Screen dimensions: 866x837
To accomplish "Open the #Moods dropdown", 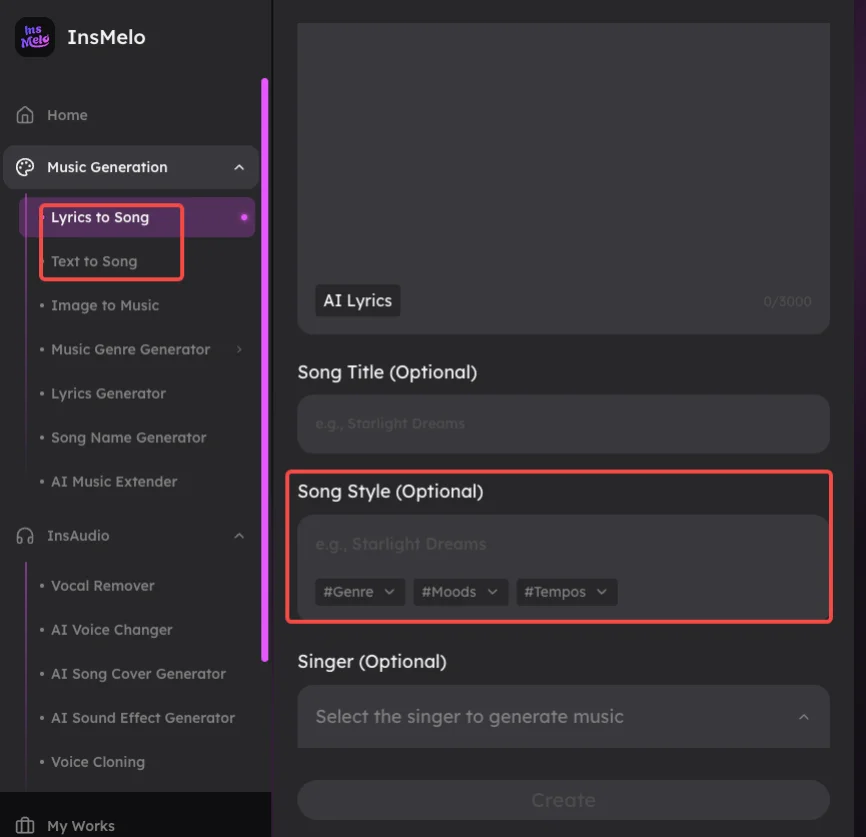I will (x=460, y=591).
